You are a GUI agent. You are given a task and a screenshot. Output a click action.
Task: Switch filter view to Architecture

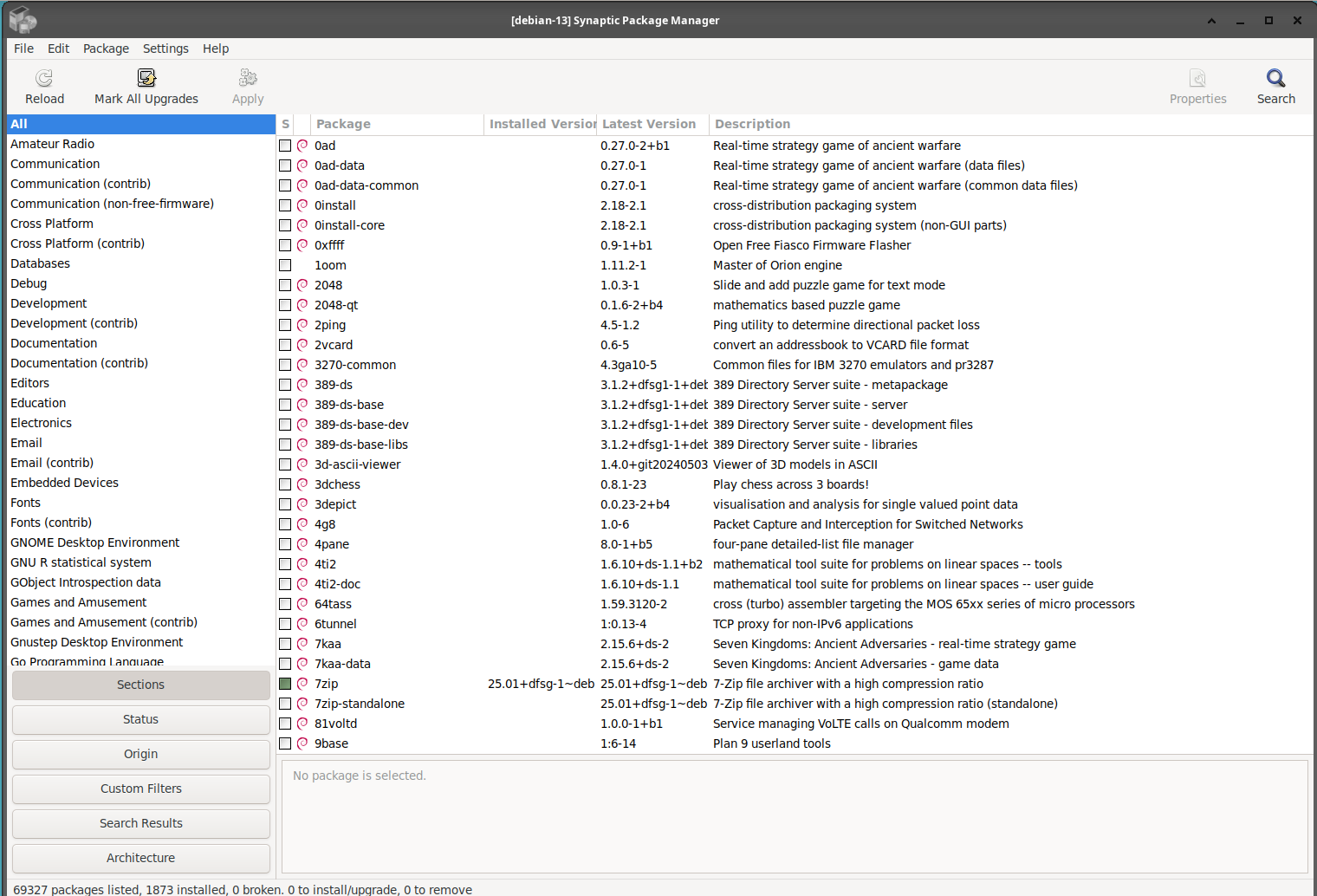(x=141, y=858)
